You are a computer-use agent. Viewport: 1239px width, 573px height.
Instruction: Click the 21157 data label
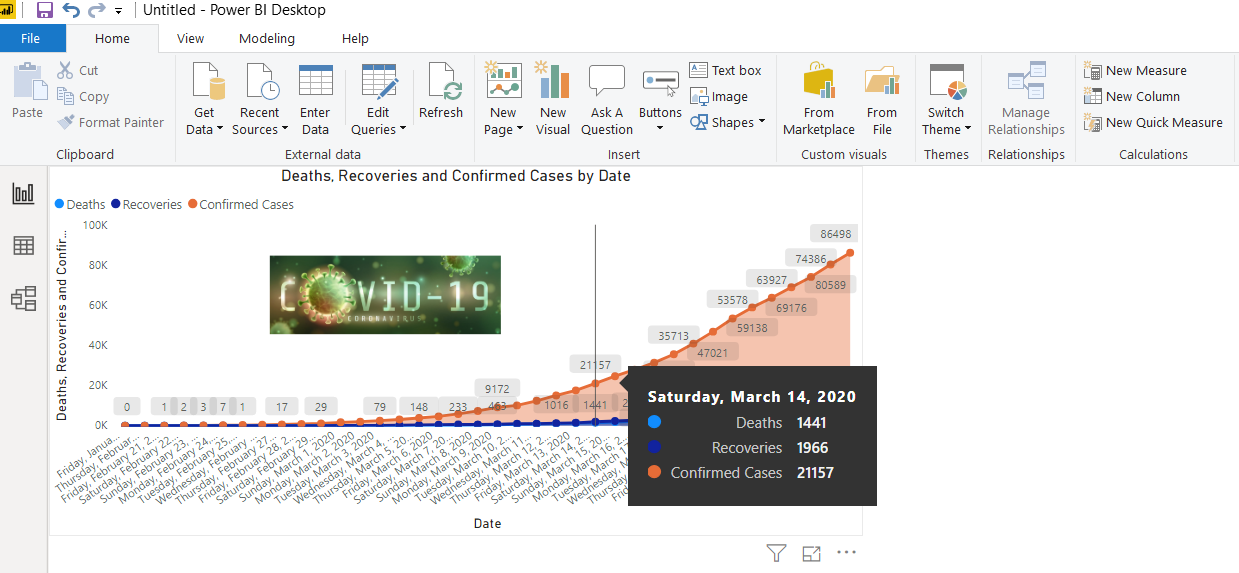pyautogui.click(x=596, y=364)
